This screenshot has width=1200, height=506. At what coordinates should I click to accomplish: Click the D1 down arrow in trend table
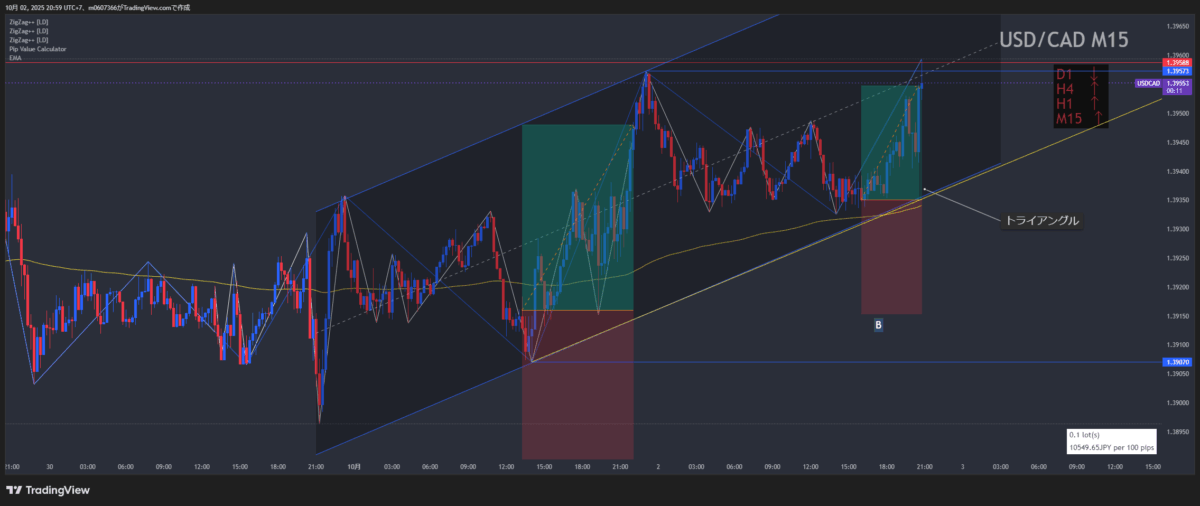pos(1096,74)
